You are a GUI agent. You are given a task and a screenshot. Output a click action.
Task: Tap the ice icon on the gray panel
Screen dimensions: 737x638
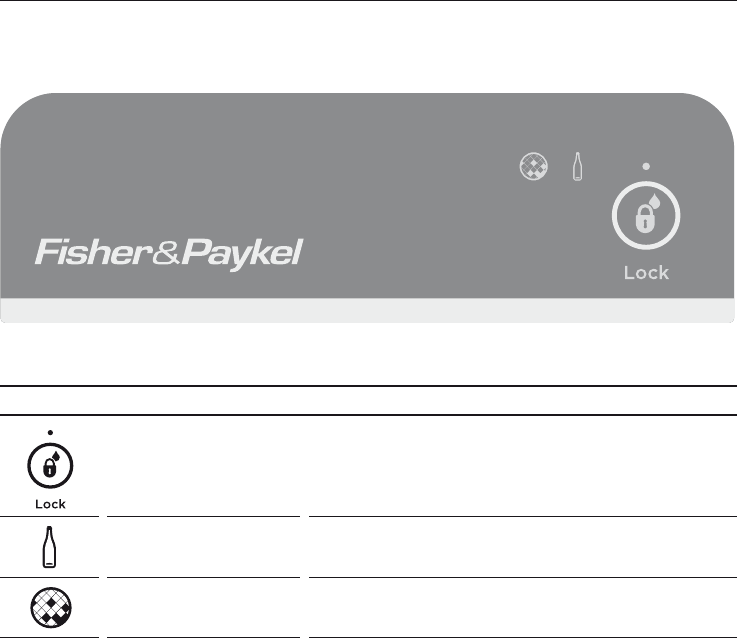[x=534, y=168]
